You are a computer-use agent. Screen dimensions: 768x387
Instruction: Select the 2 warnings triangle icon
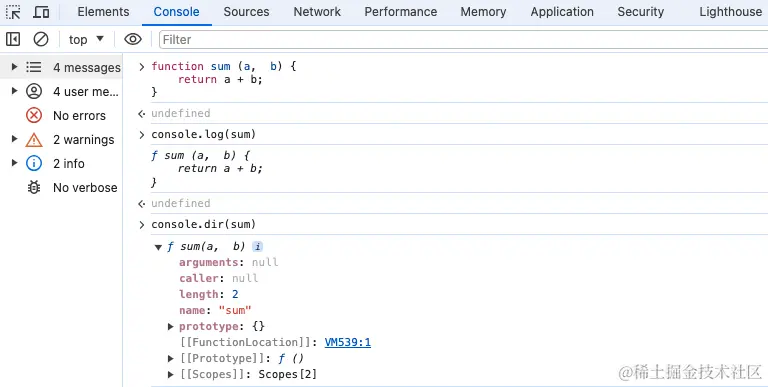pos(34,140)
